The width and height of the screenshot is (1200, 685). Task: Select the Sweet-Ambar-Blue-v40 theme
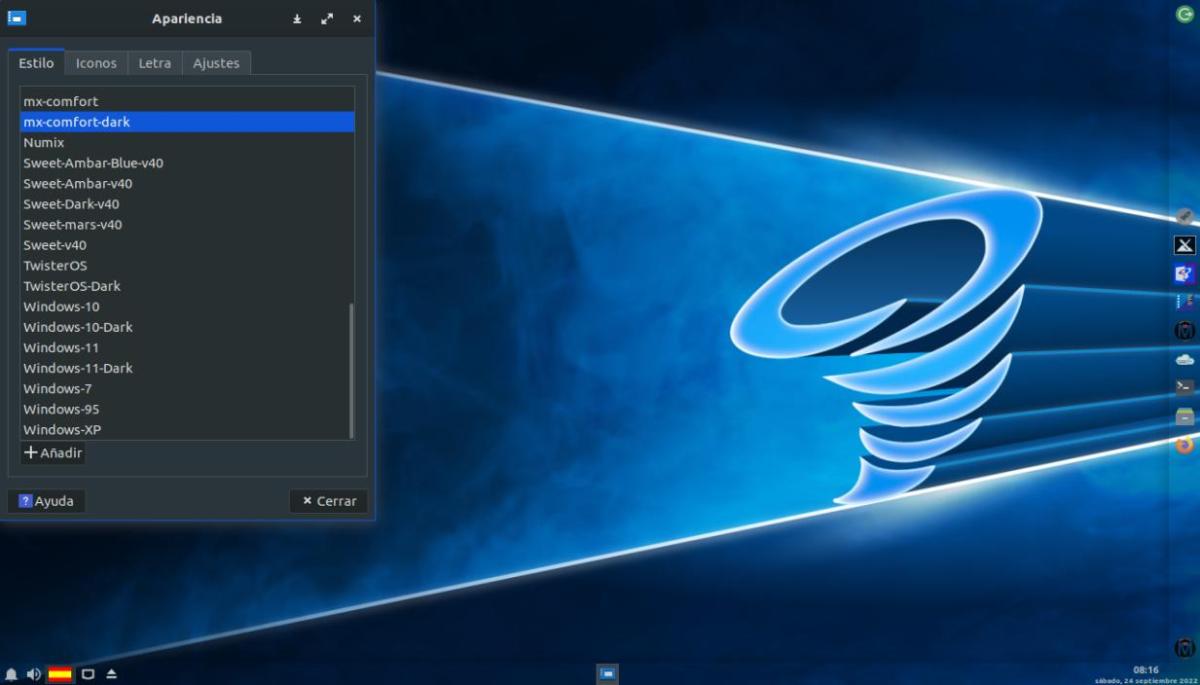point(93,163)
